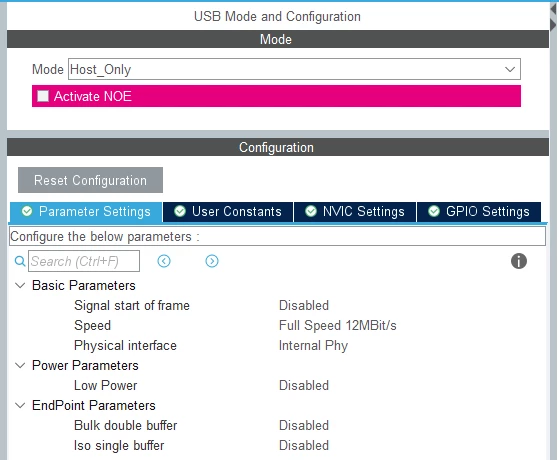This screenshot has width=559, height=460.
Task: Click the Bulk double buffer Disabled value
Action: tap(304, 425)
